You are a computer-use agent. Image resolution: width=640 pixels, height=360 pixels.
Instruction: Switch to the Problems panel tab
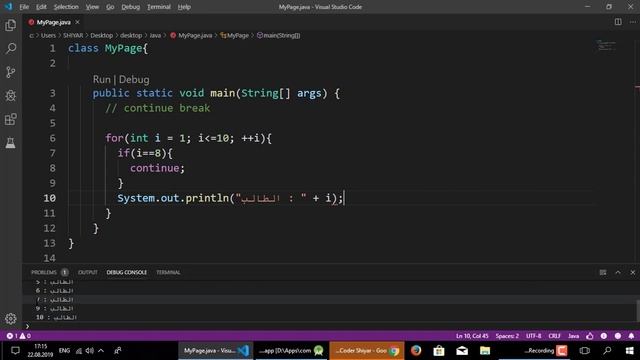[x=44, y=272]
